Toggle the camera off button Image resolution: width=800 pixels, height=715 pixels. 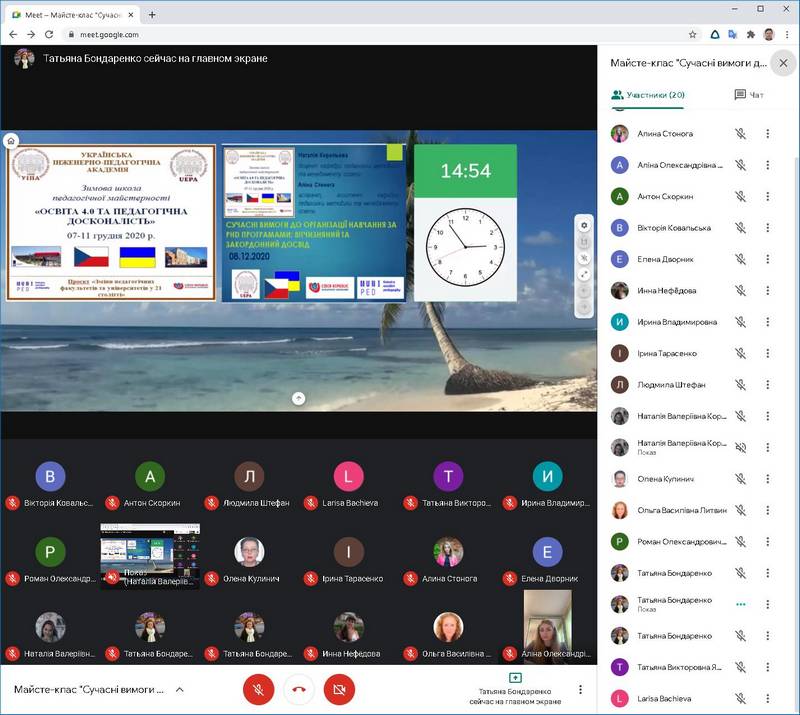339,689
